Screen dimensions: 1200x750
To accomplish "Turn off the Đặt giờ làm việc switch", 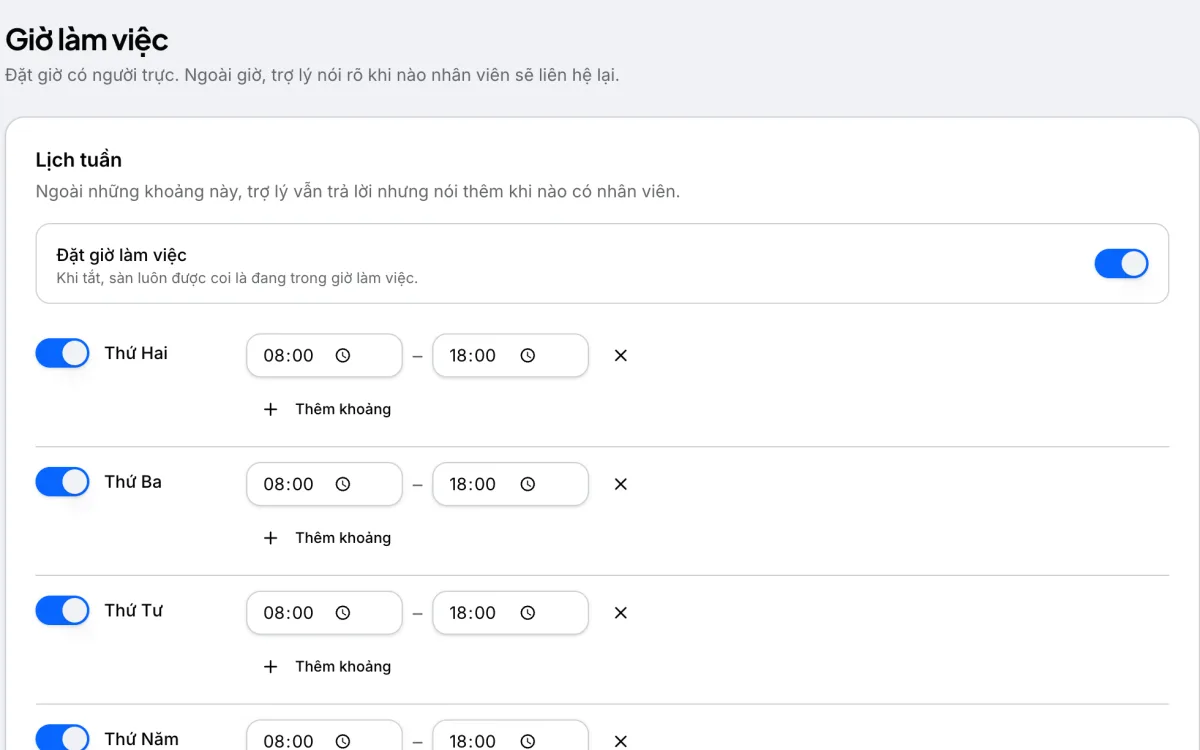I will (x=1121, y=264).
